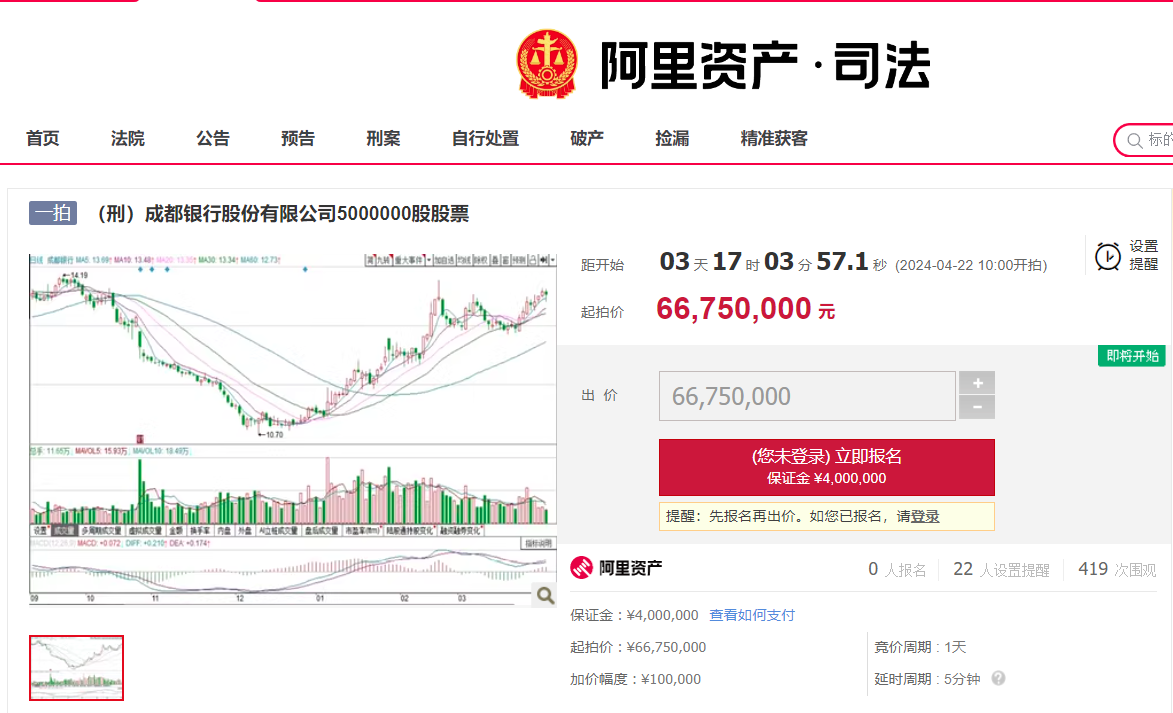Click the 即将开始 green status tag
This screenshot has width=1173, height=713.
(x=1132, y=356)
